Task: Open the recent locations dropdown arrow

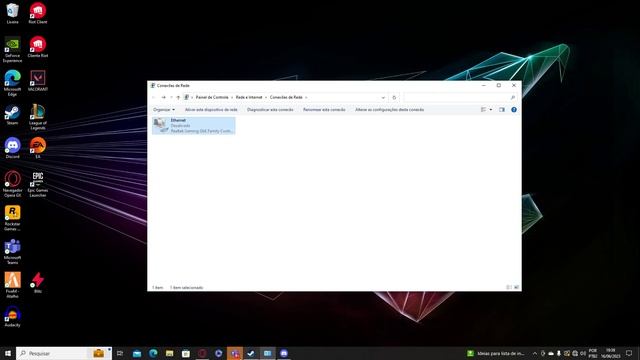Action: pos(171,98)
